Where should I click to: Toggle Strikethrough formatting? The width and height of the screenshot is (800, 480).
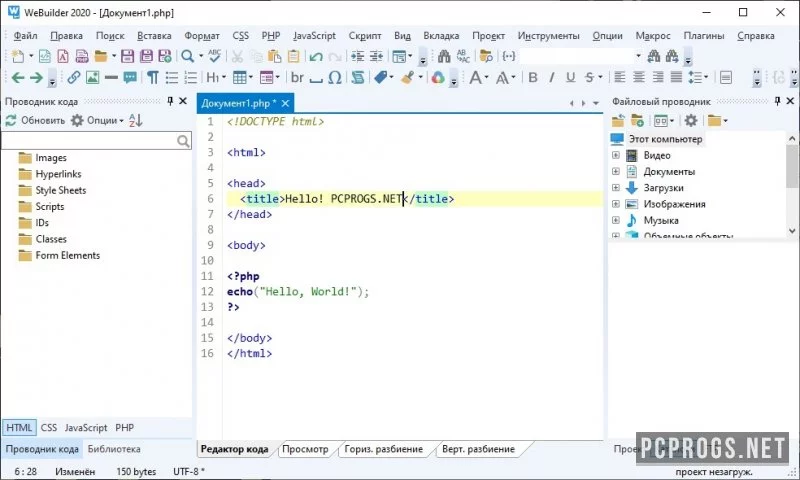(x=589, y=78)
